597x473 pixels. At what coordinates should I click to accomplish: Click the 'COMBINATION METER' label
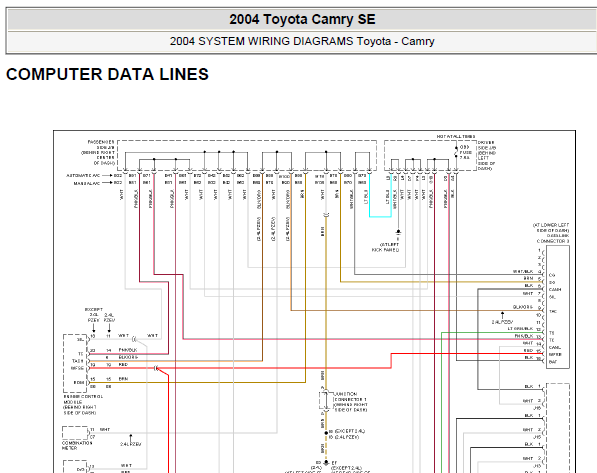click(76, 446)
